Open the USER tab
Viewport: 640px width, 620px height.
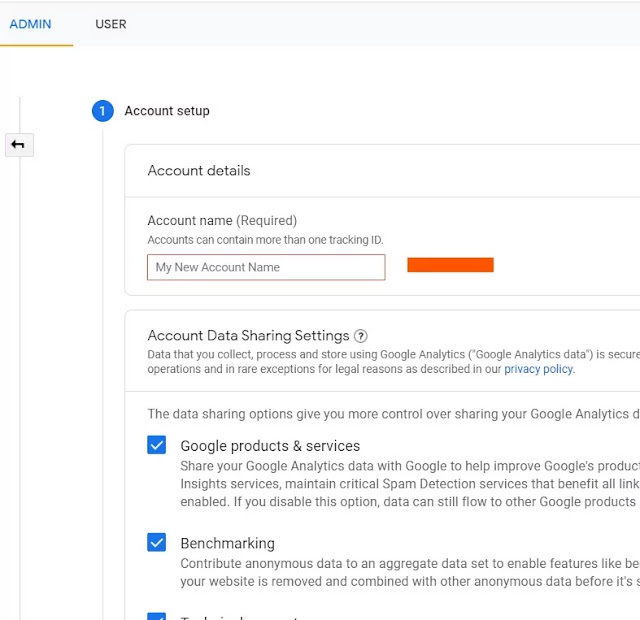point(111,24)
